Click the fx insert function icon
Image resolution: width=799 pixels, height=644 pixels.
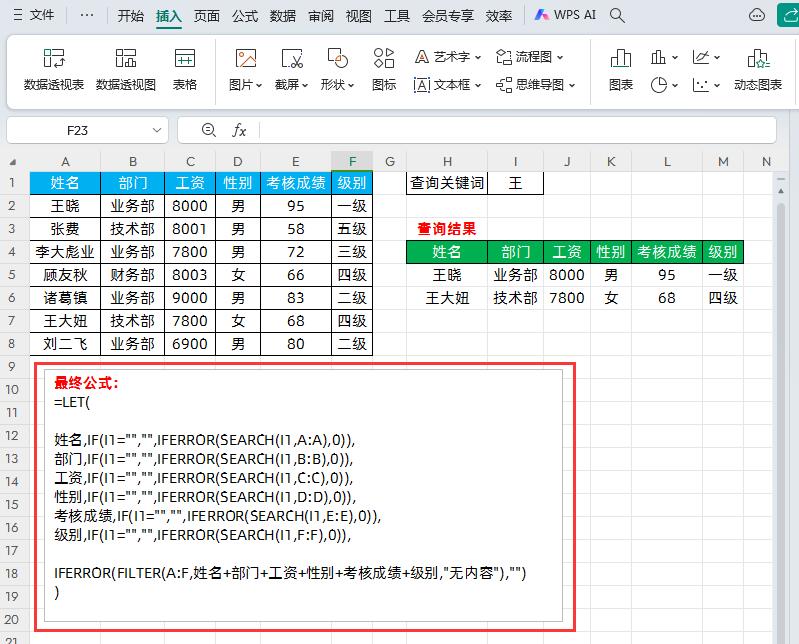[239, 130]
